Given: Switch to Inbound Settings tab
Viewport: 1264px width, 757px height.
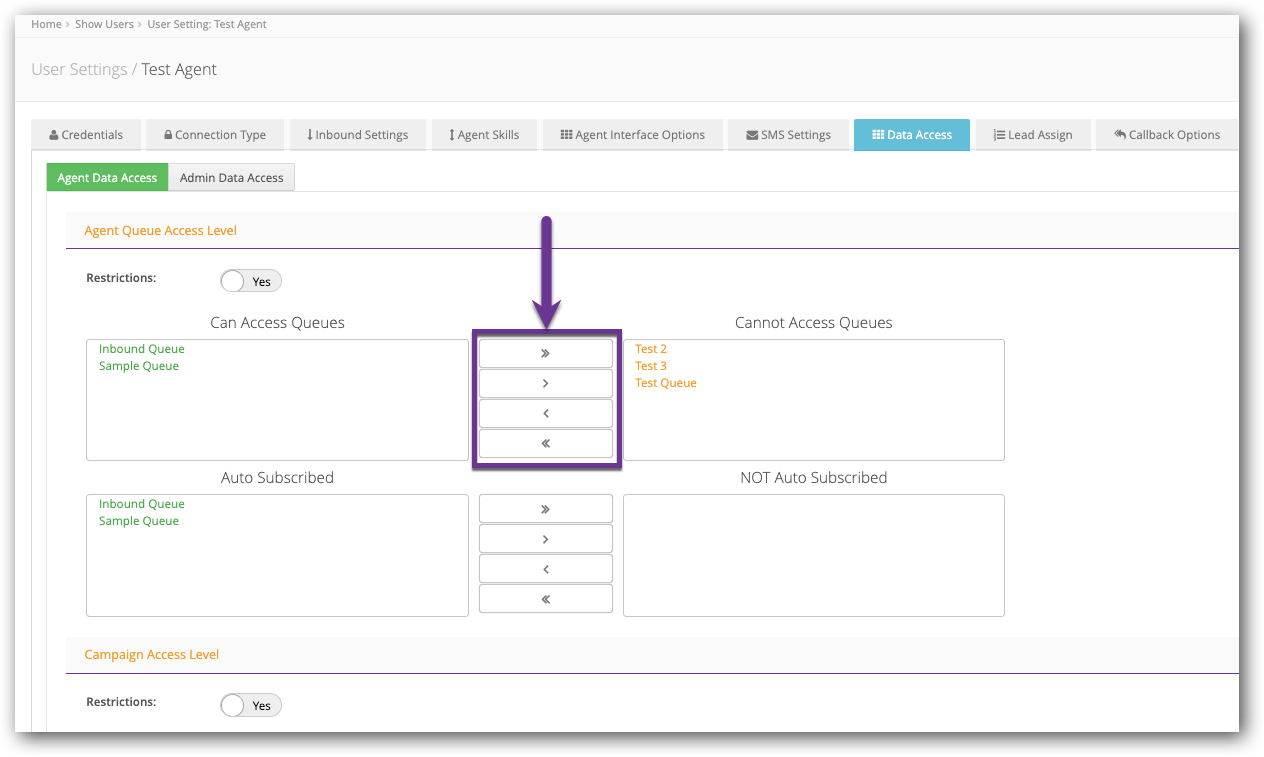Looking at the screenshot, I should [357, 135].
